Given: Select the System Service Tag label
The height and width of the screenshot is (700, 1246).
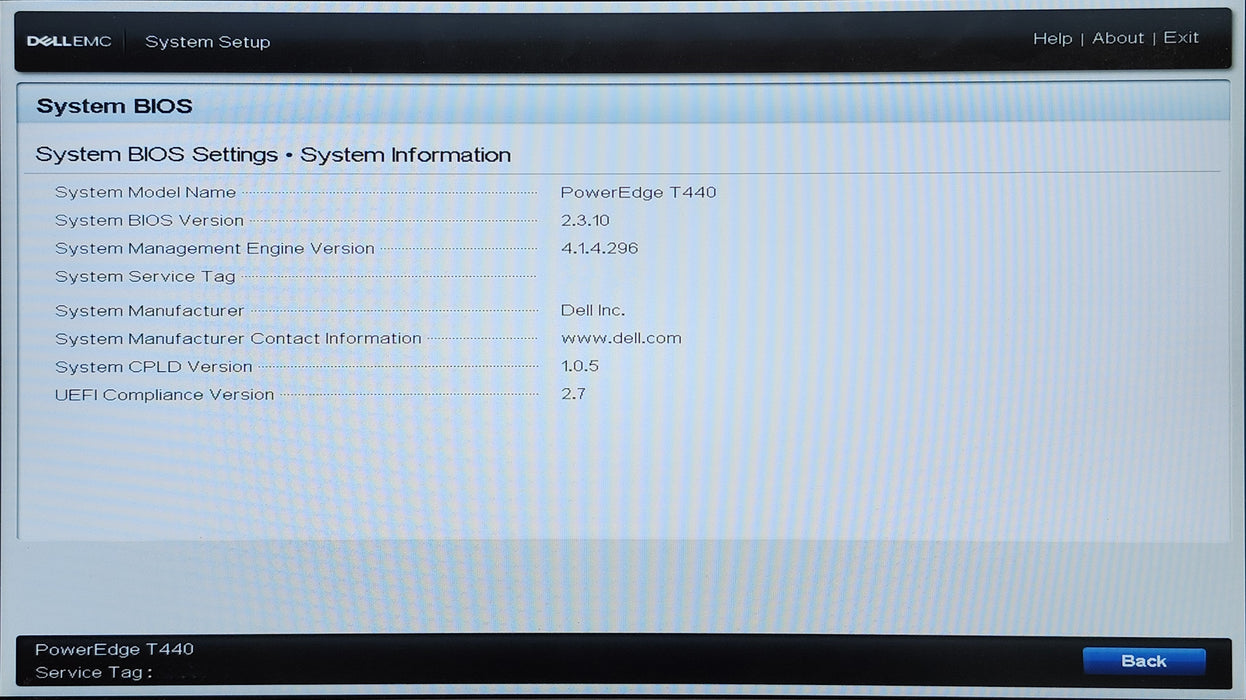Looking at the screenshot, I should (145, 276).
